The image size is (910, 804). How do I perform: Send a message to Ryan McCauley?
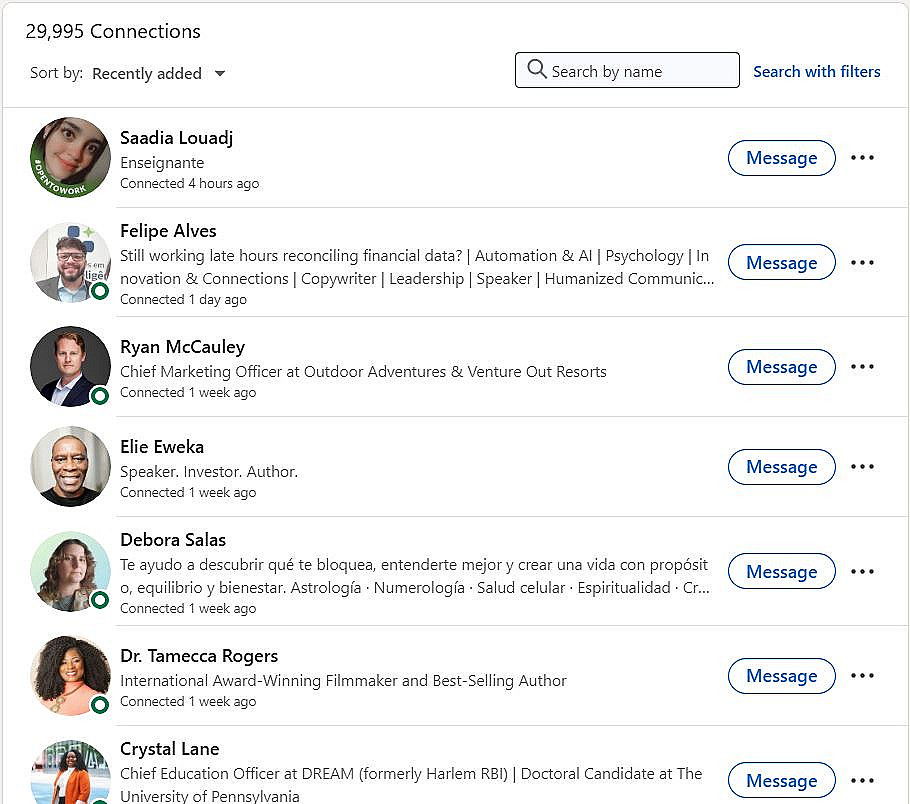tap(781, 367)
